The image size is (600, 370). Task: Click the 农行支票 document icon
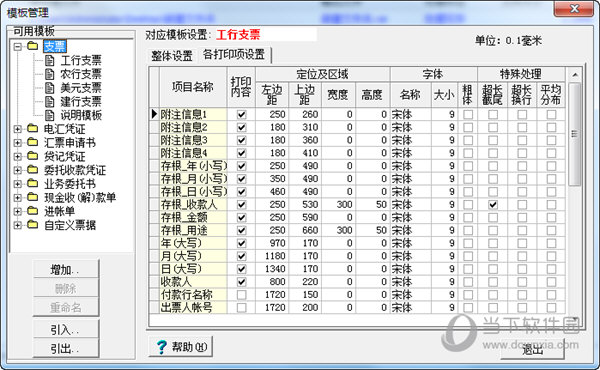click(x=50, y=74)
